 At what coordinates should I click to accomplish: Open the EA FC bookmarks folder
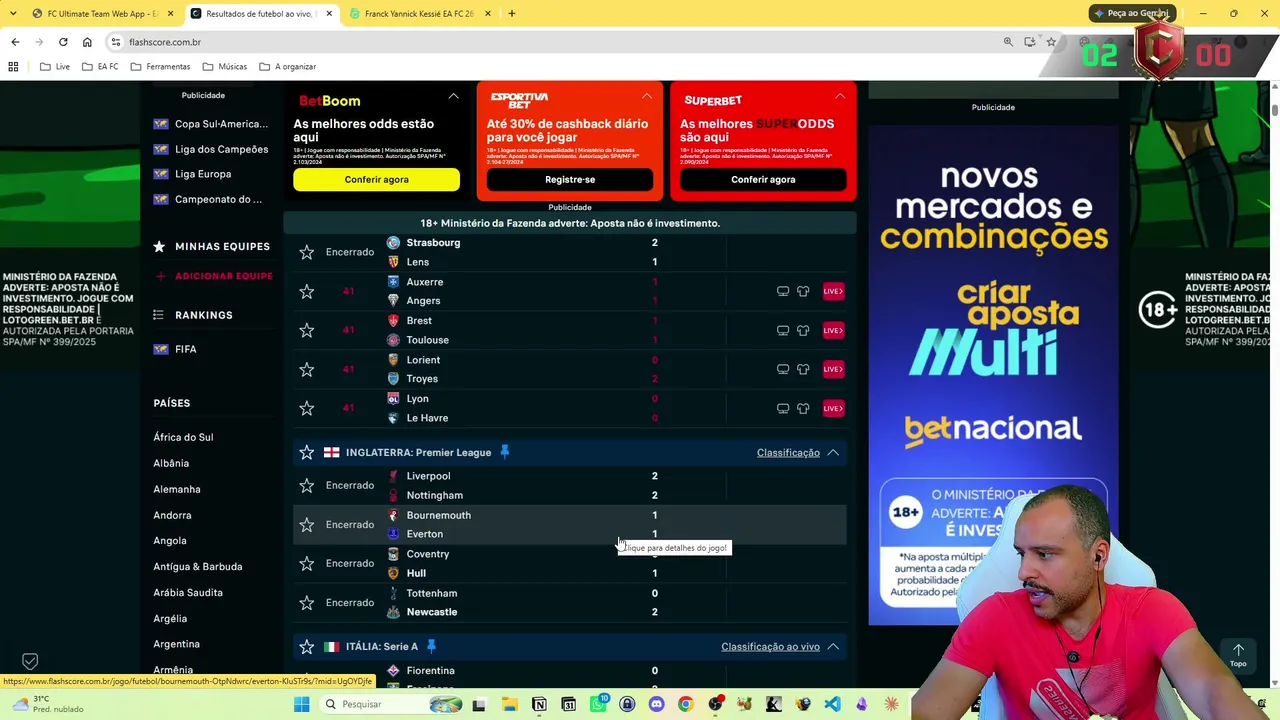coord(100,66)
